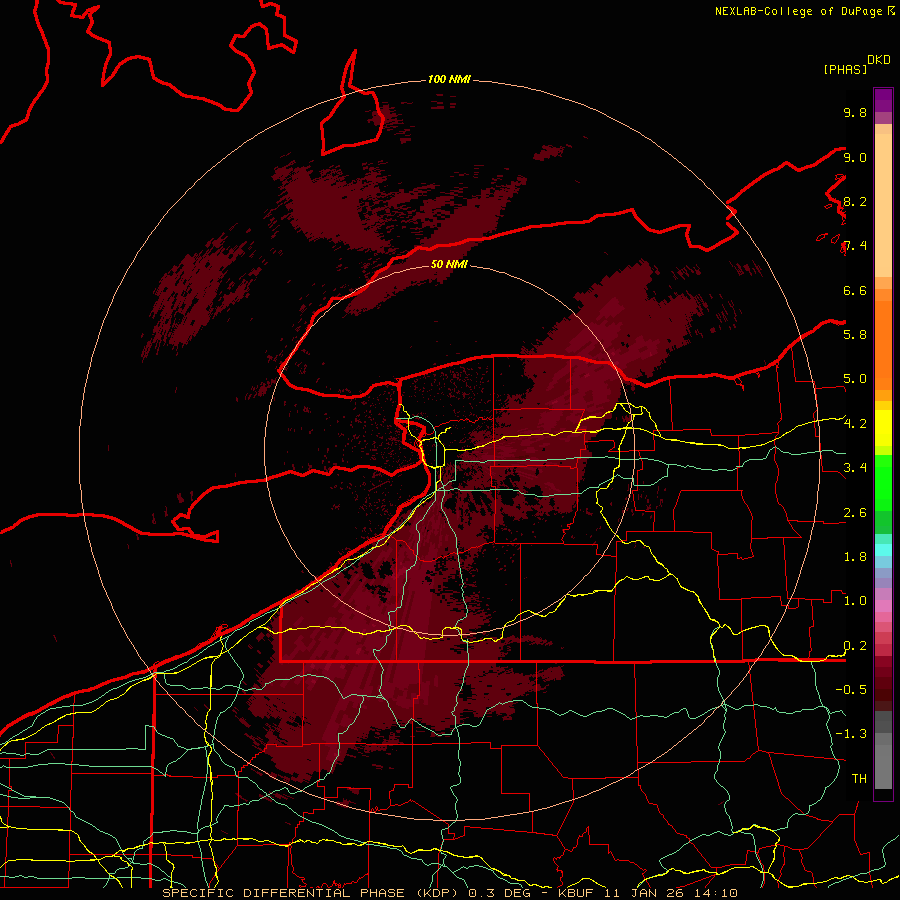The image size is (900, 900).
Task: Click the 8.2 color scale value
Action: point(855,201)
